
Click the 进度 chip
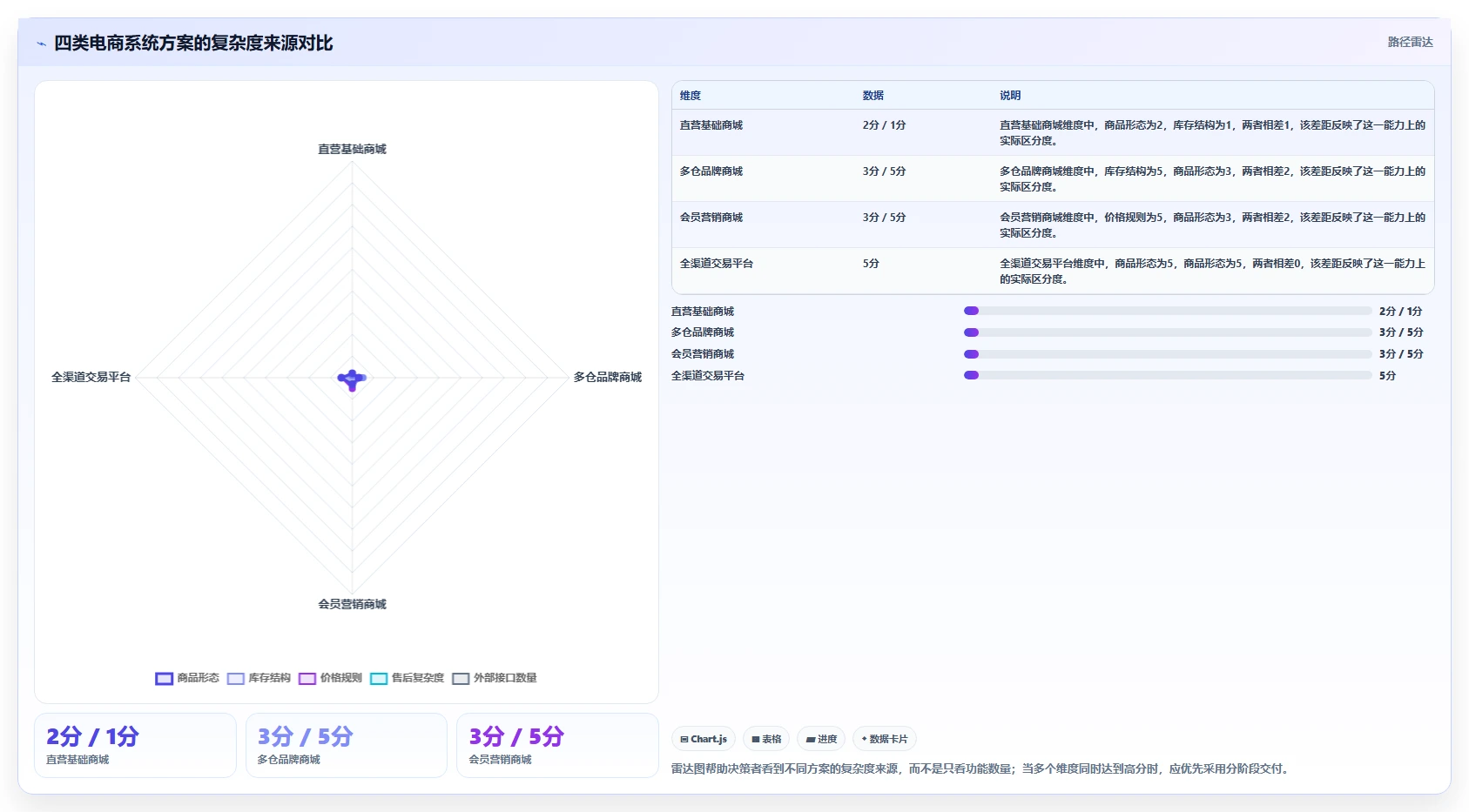tap(821, 739)
